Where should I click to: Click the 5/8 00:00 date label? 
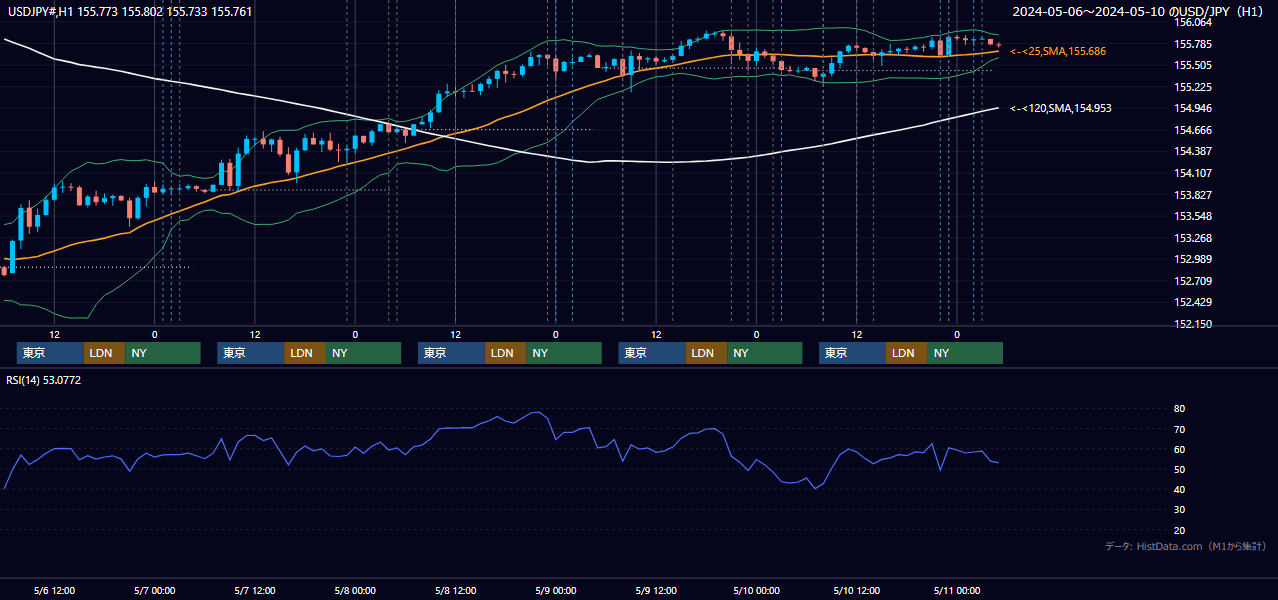[355, 590]
